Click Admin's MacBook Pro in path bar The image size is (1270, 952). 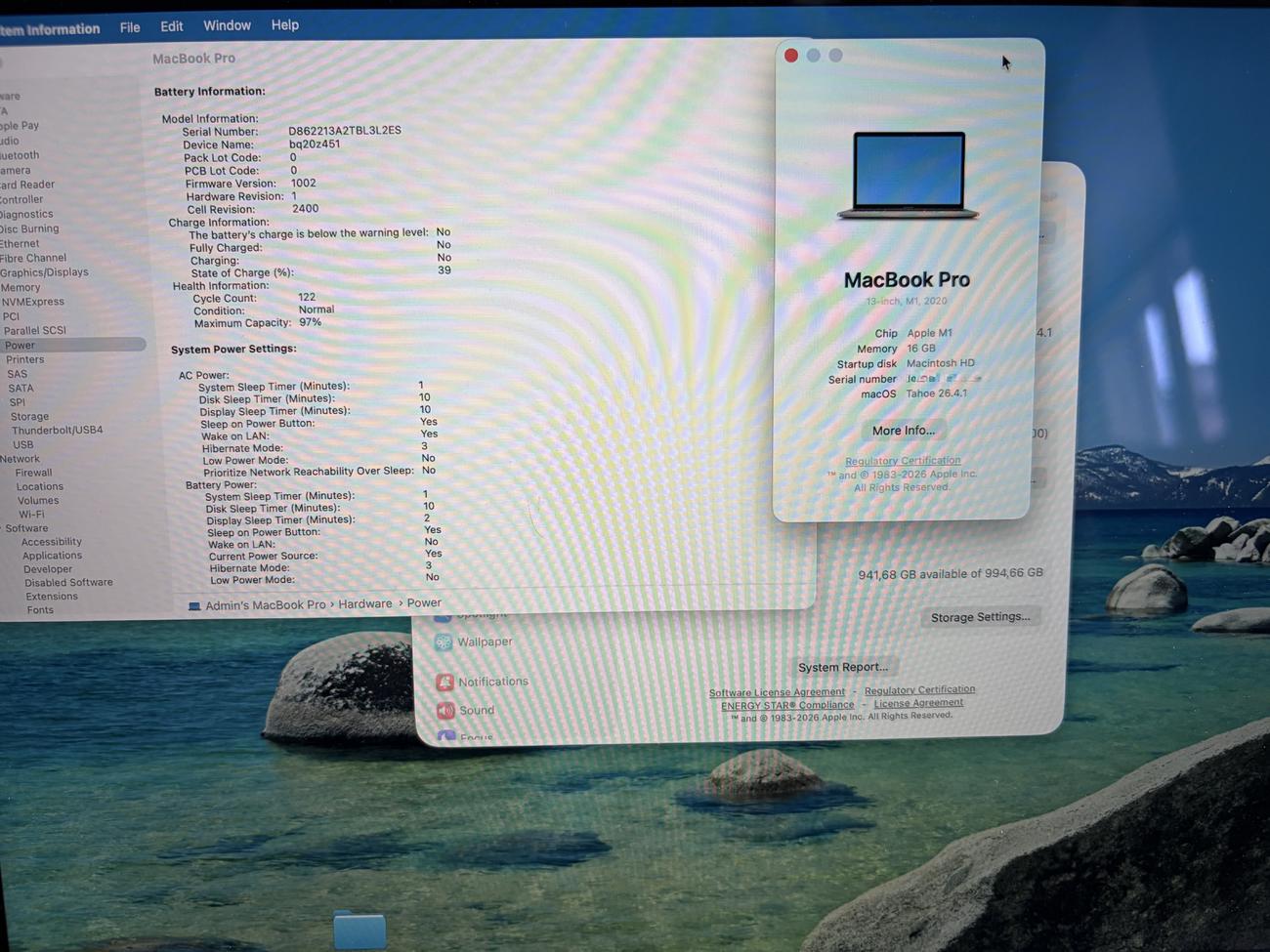pos(265,605)
